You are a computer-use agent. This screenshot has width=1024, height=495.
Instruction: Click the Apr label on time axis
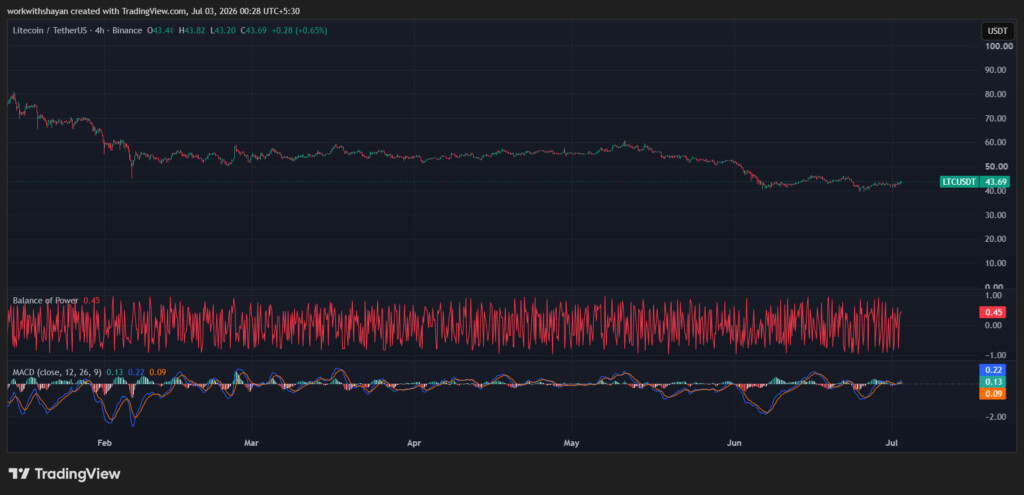pos(414,443)
